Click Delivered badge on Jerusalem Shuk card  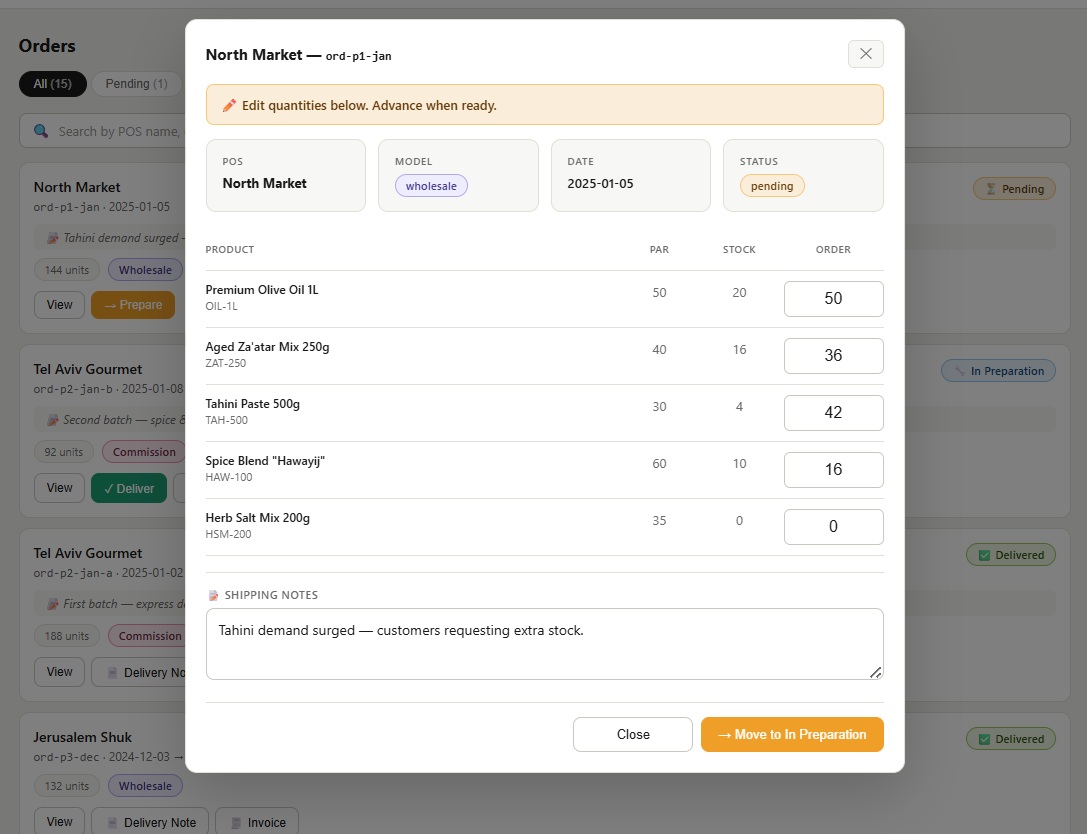(x=1011, y=739)
